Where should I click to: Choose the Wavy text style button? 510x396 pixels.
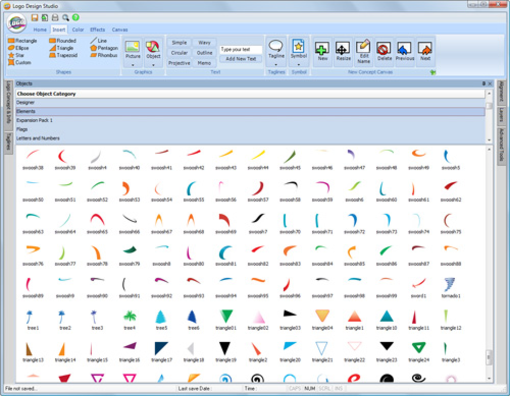point(204,43)
